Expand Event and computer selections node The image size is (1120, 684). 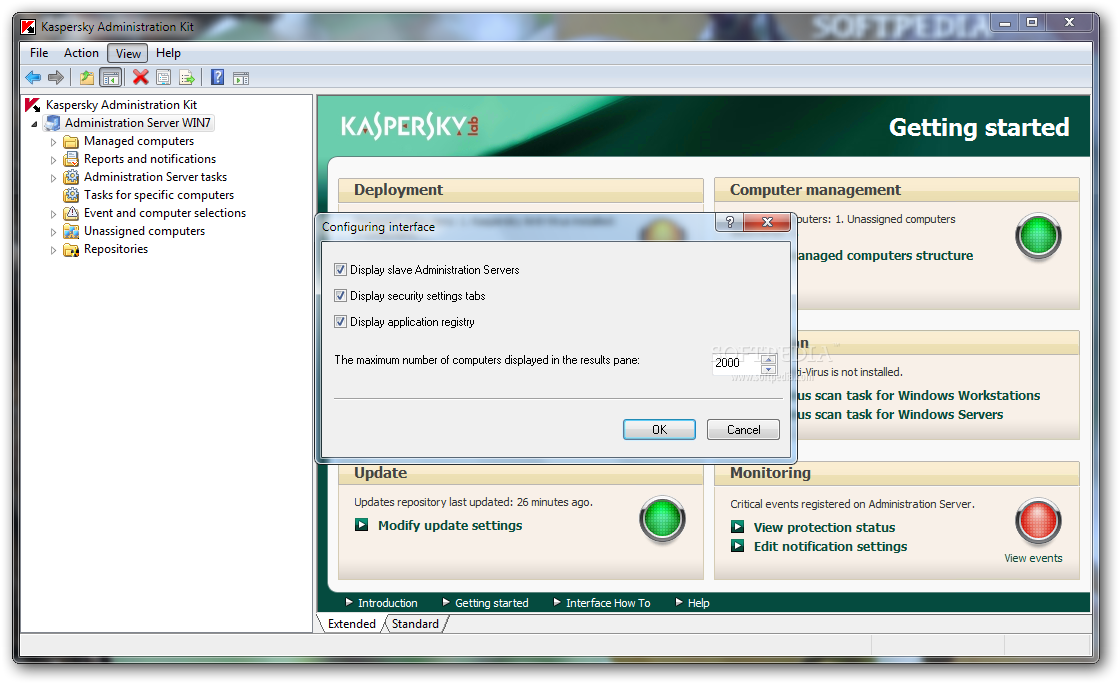tap(53, 213)
